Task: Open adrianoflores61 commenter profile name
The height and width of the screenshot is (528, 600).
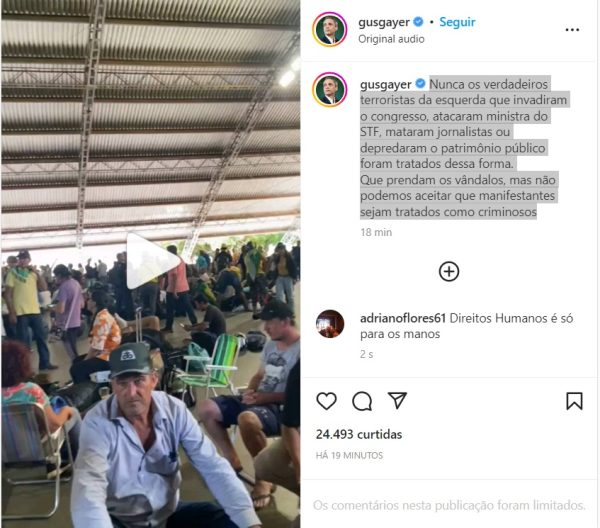Action: click(403, 318)
